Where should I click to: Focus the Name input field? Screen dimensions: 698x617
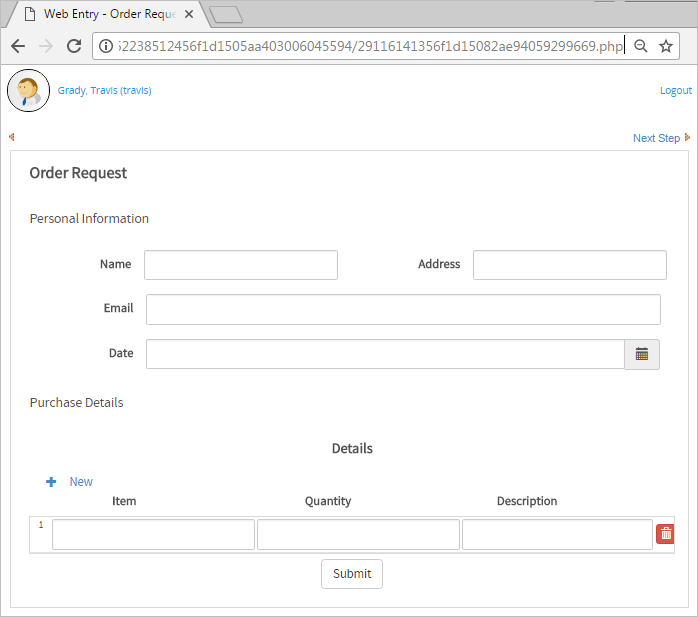240,265
